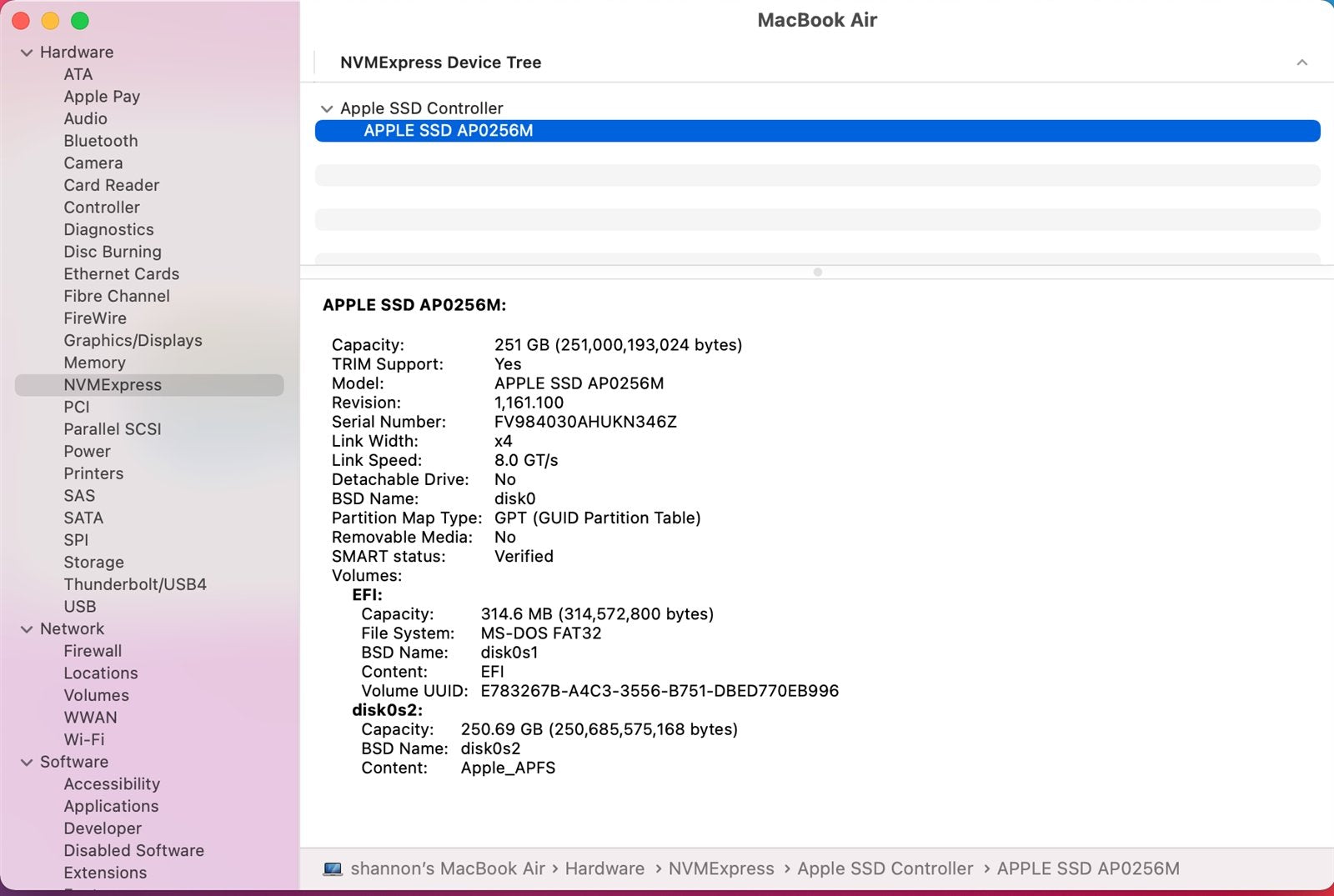Click the green full-screen window button
The width and height of the screenshot is (1334, 896).
click(x=80, y=21)
